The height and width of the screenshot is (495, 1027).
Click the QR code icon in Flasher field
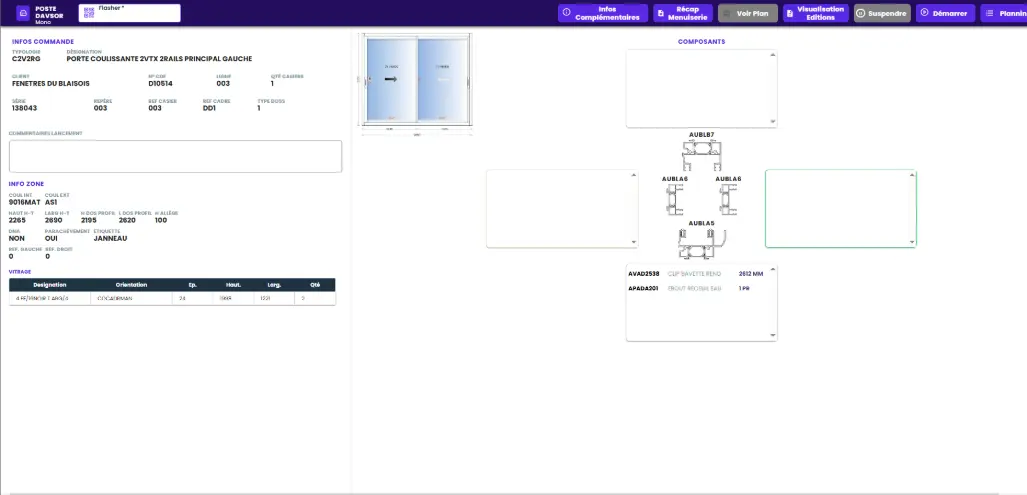(x=88, y=13)
